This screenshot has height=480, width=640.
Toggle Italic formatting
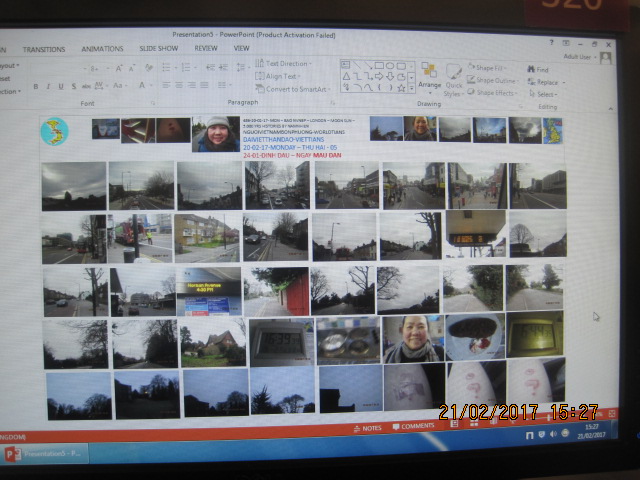[48, 87]
